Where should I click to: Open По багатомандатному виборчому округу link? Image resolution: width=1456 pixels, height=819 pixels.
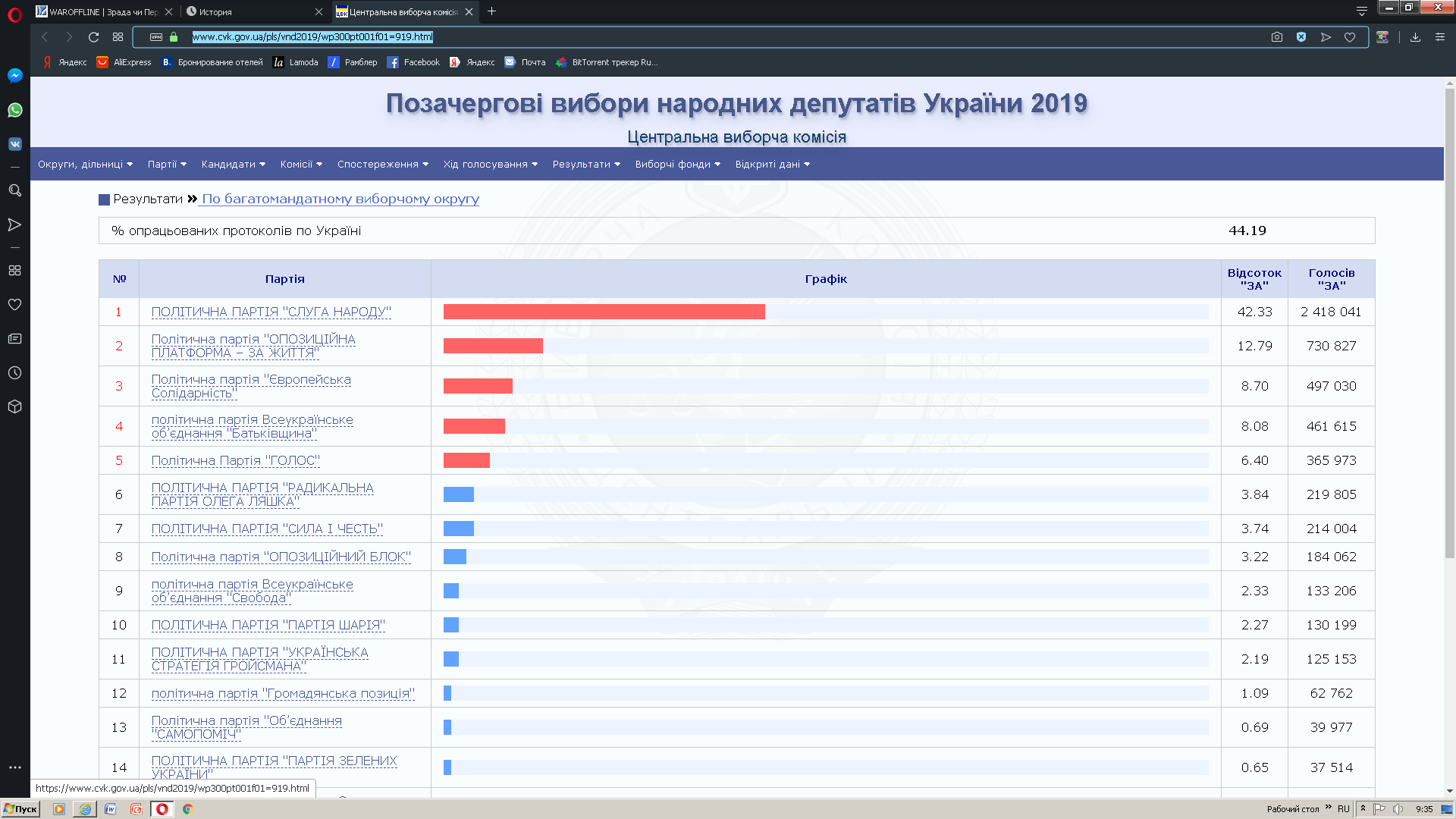pos(340,199)
